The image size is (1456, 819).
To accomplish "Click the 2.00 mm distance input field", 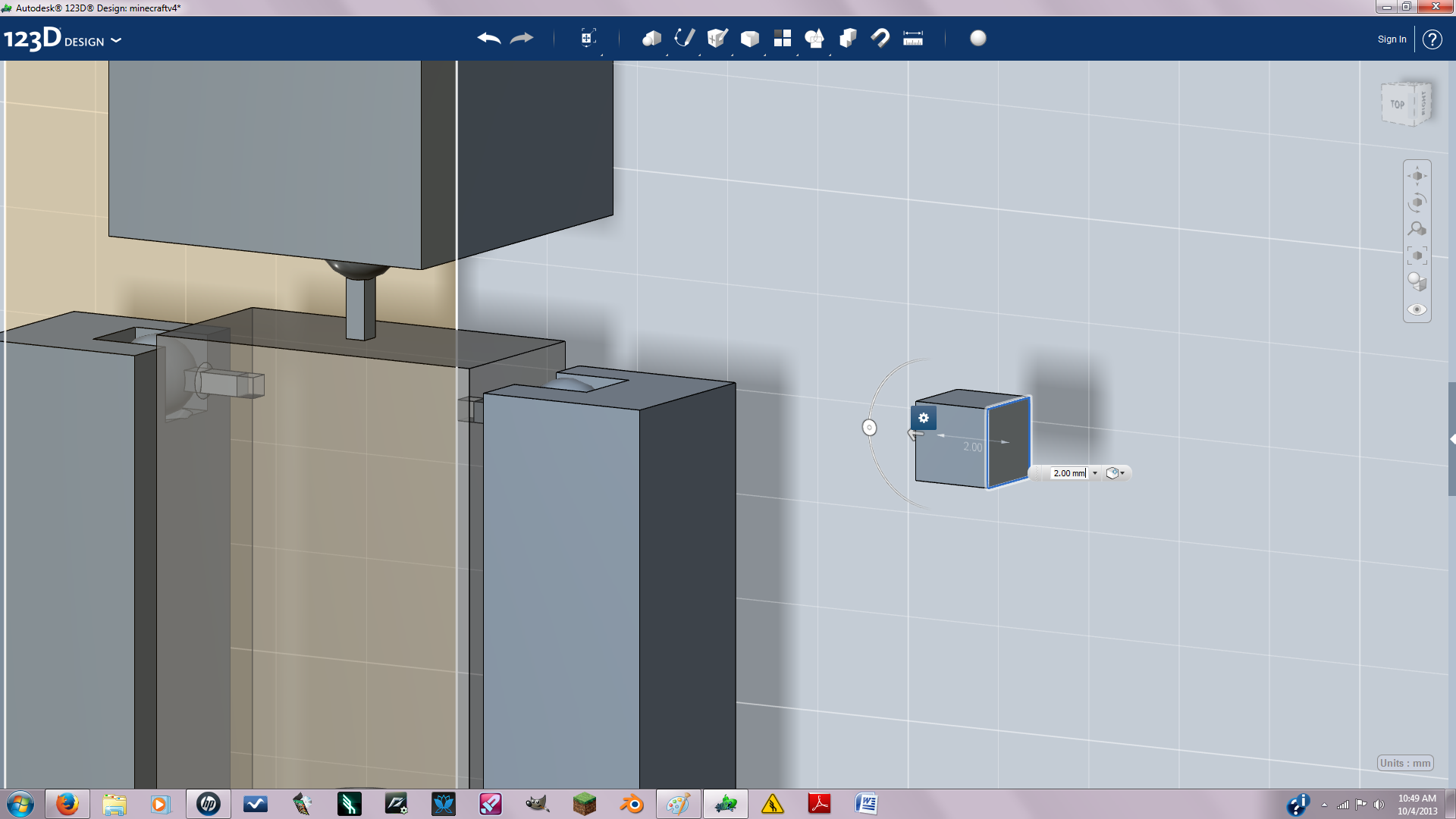I will coord(1069,473).
